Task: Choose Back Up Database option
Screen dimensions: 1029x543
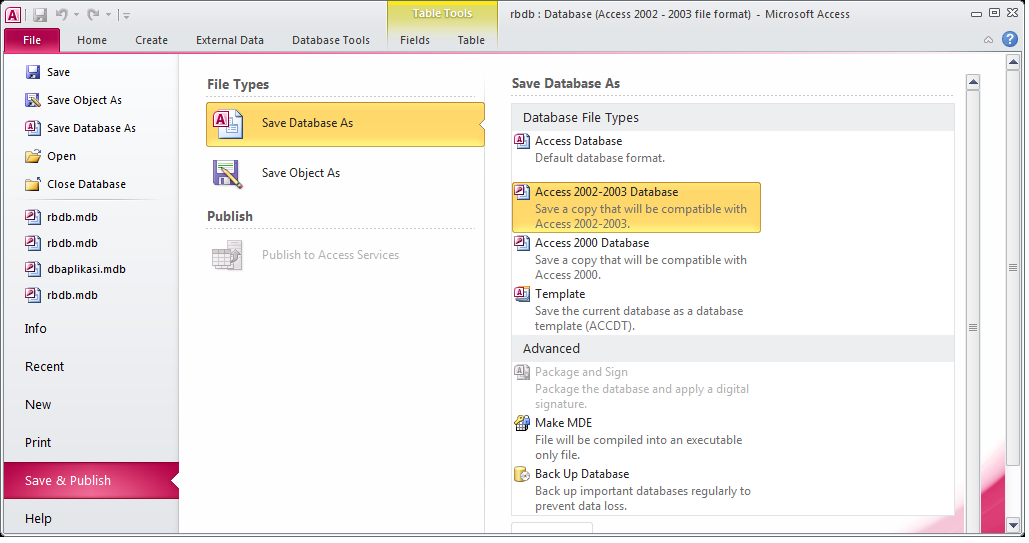Action: tap(636, 490)
